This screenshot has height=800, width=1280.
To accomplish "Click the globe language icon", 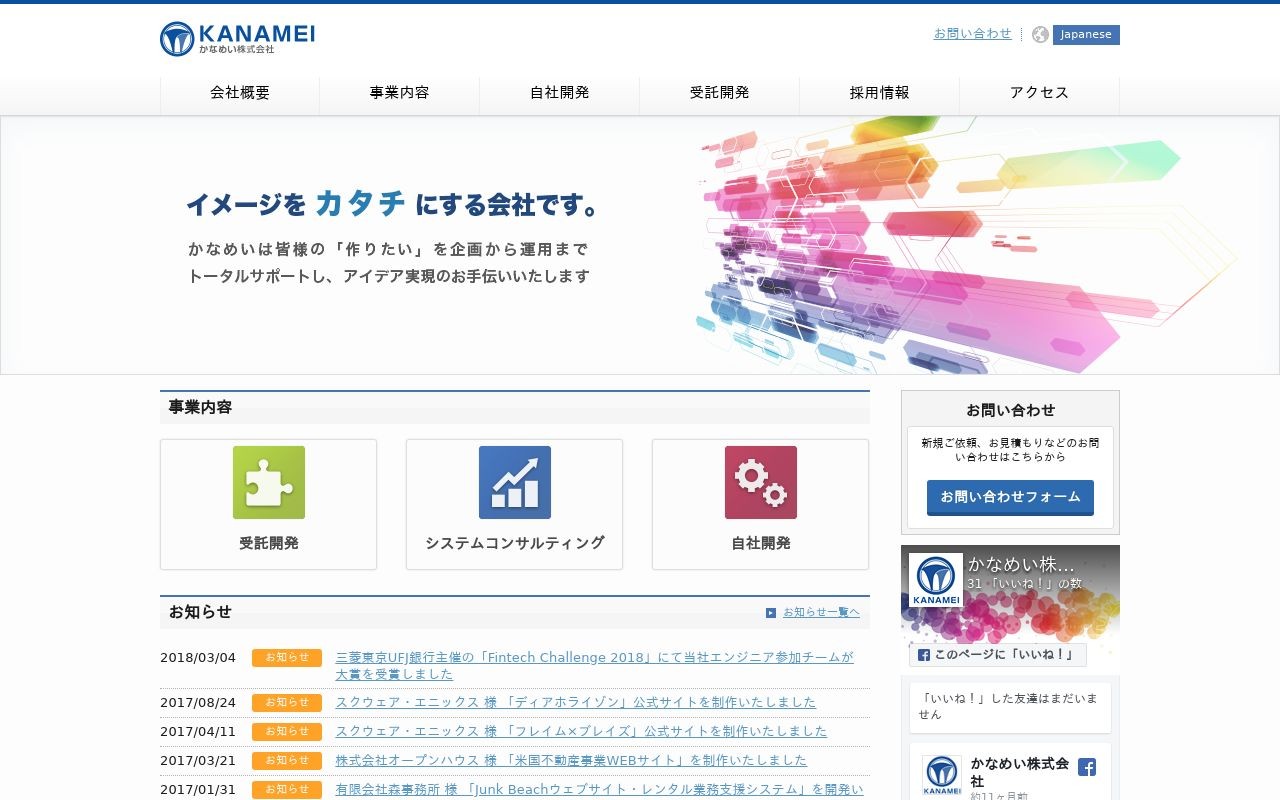I will pyautogui.click(x=1040, y=35).
